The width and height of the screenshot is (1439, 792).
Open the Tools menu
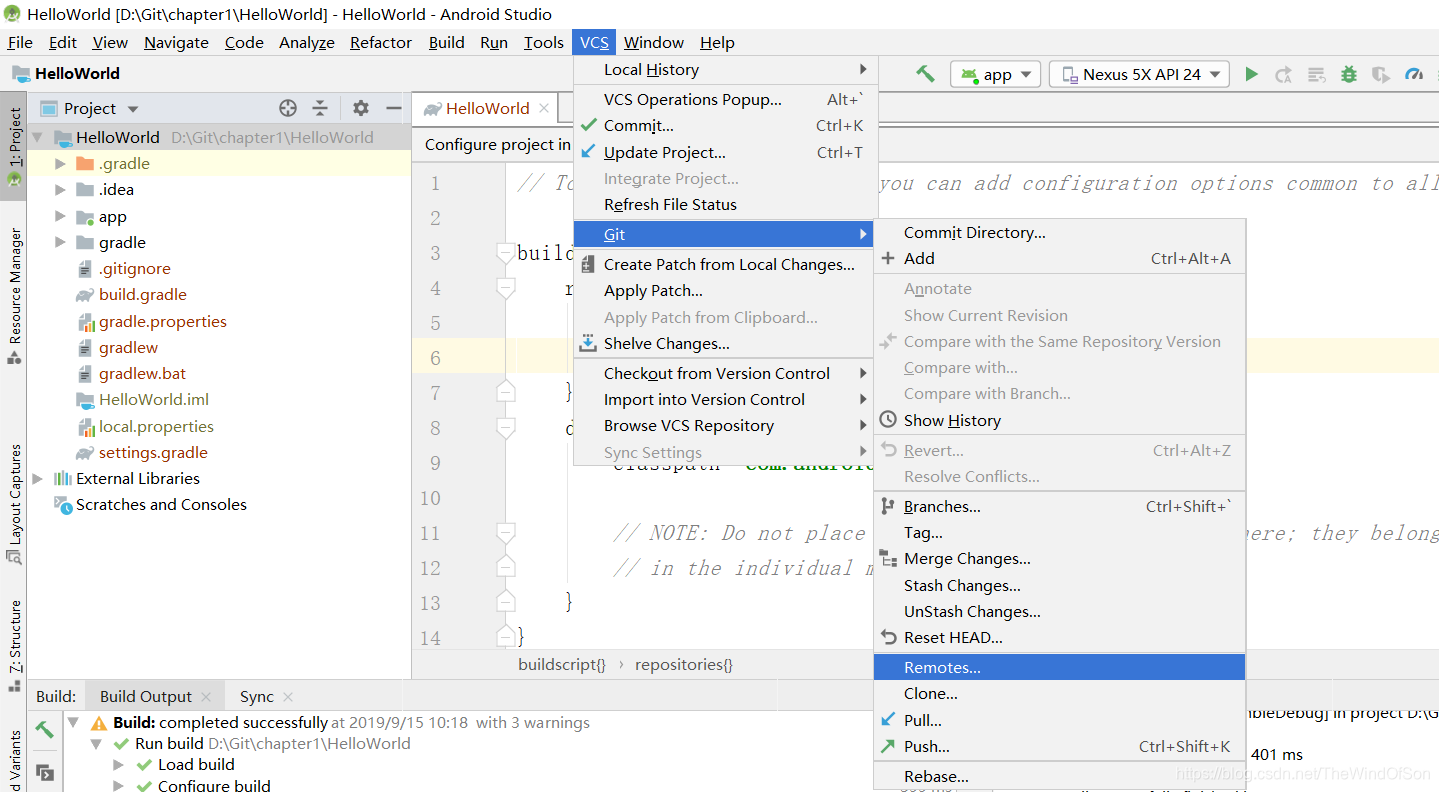tap(544, 42)
